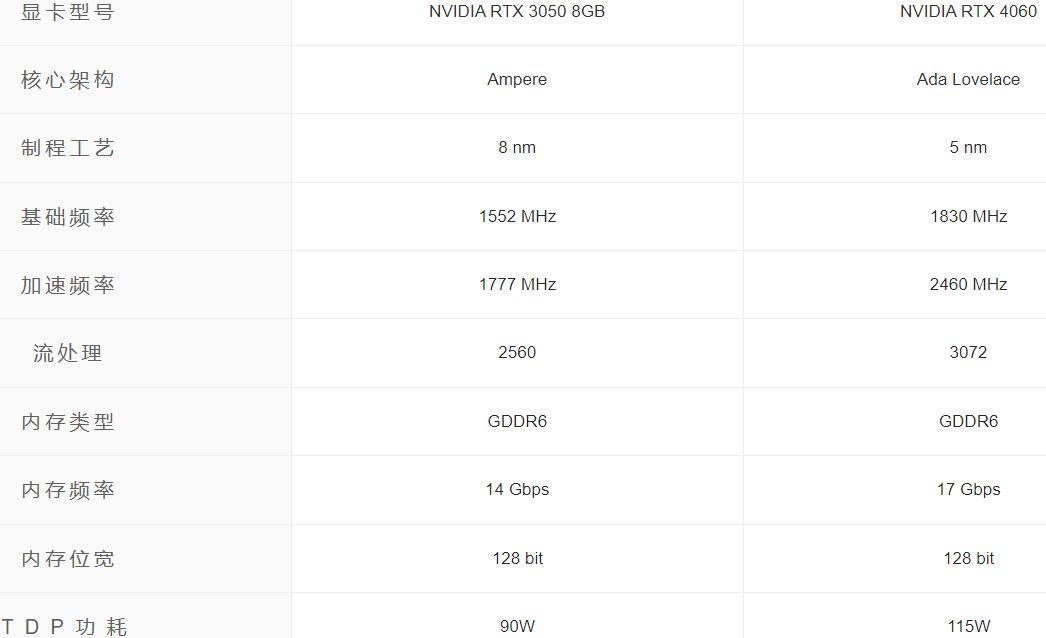Click the 8 nm process value
Image resolution: width=1046 pixels, height=638 pixels.
point(517,148)
